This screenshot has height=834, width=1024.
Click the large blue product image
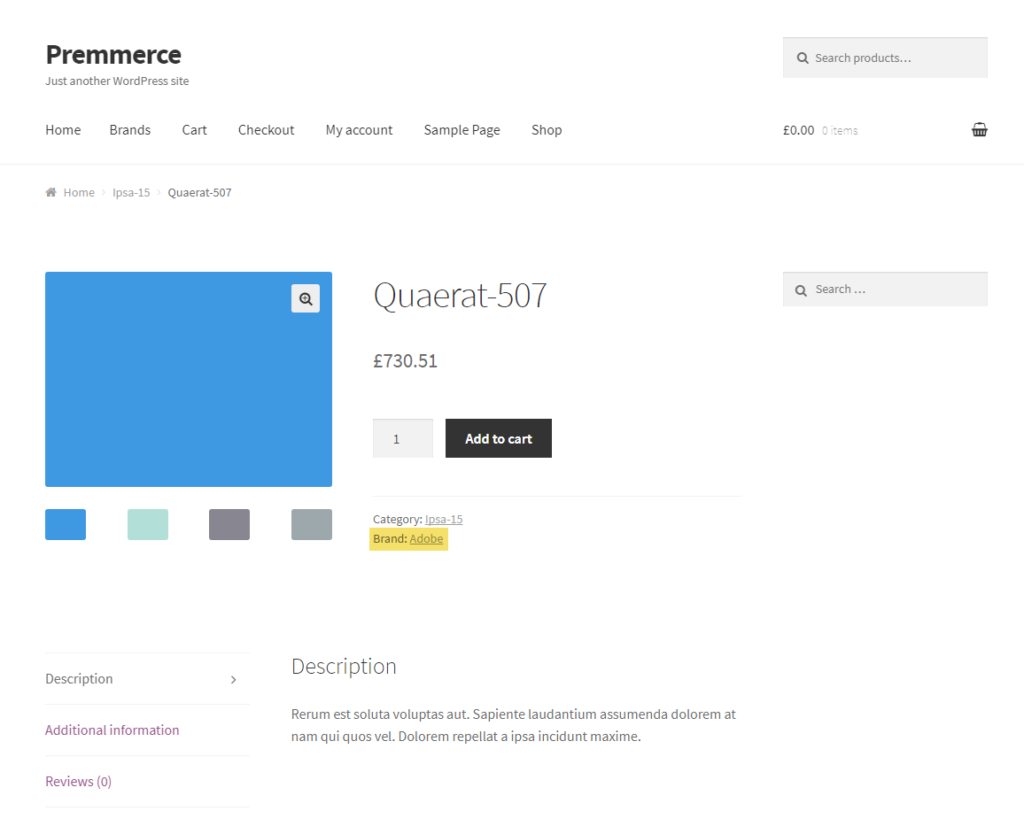189,379
